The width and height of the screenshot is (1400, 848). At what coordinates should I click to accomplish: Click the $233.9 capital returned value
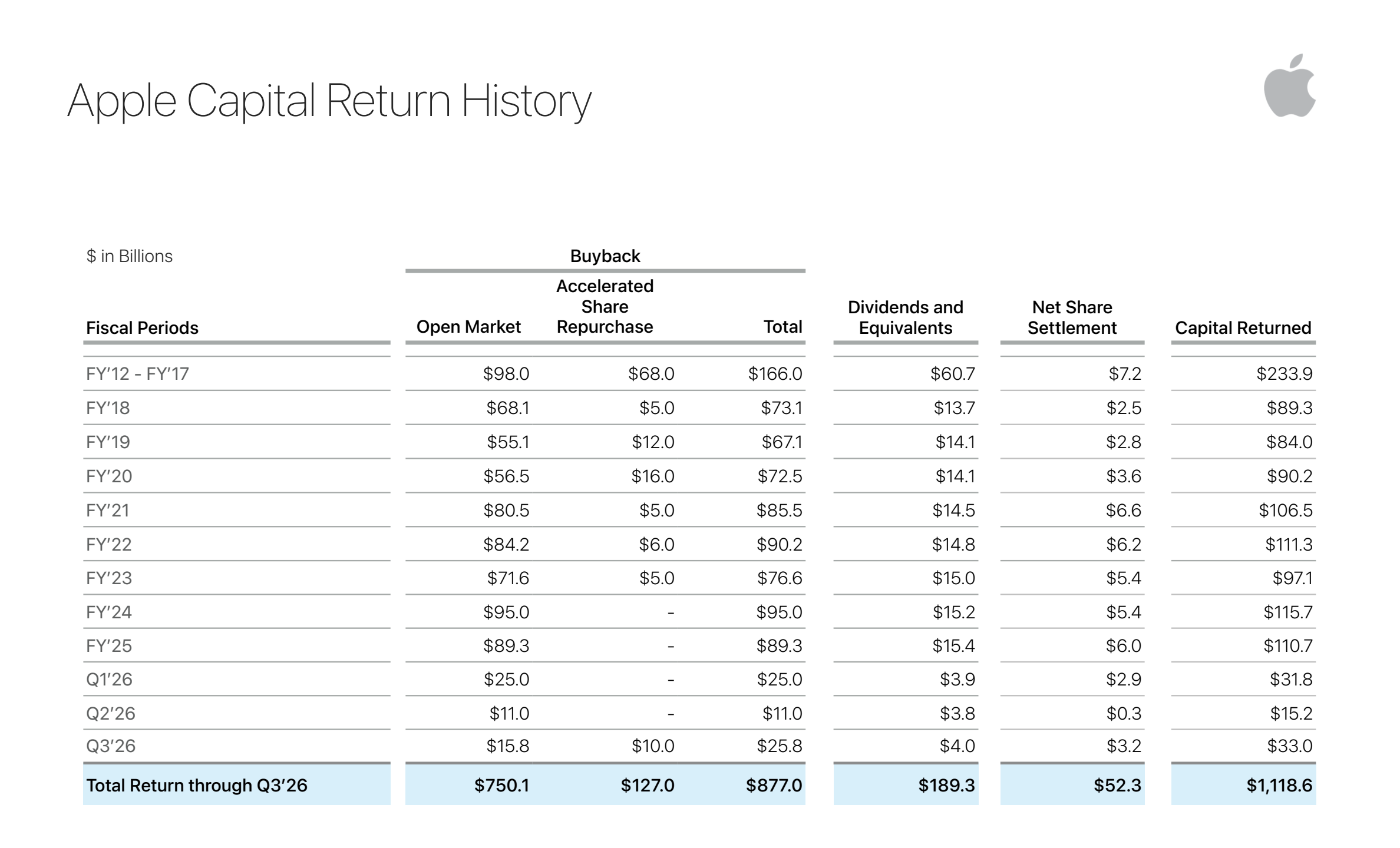point(1285,374)
